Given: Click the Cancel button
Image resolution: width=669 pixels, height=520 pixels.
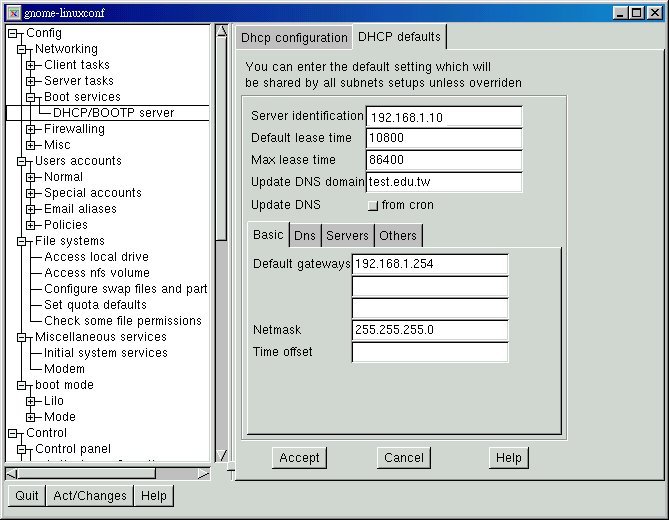Looking at the screenshot, I should coord(404,458).
